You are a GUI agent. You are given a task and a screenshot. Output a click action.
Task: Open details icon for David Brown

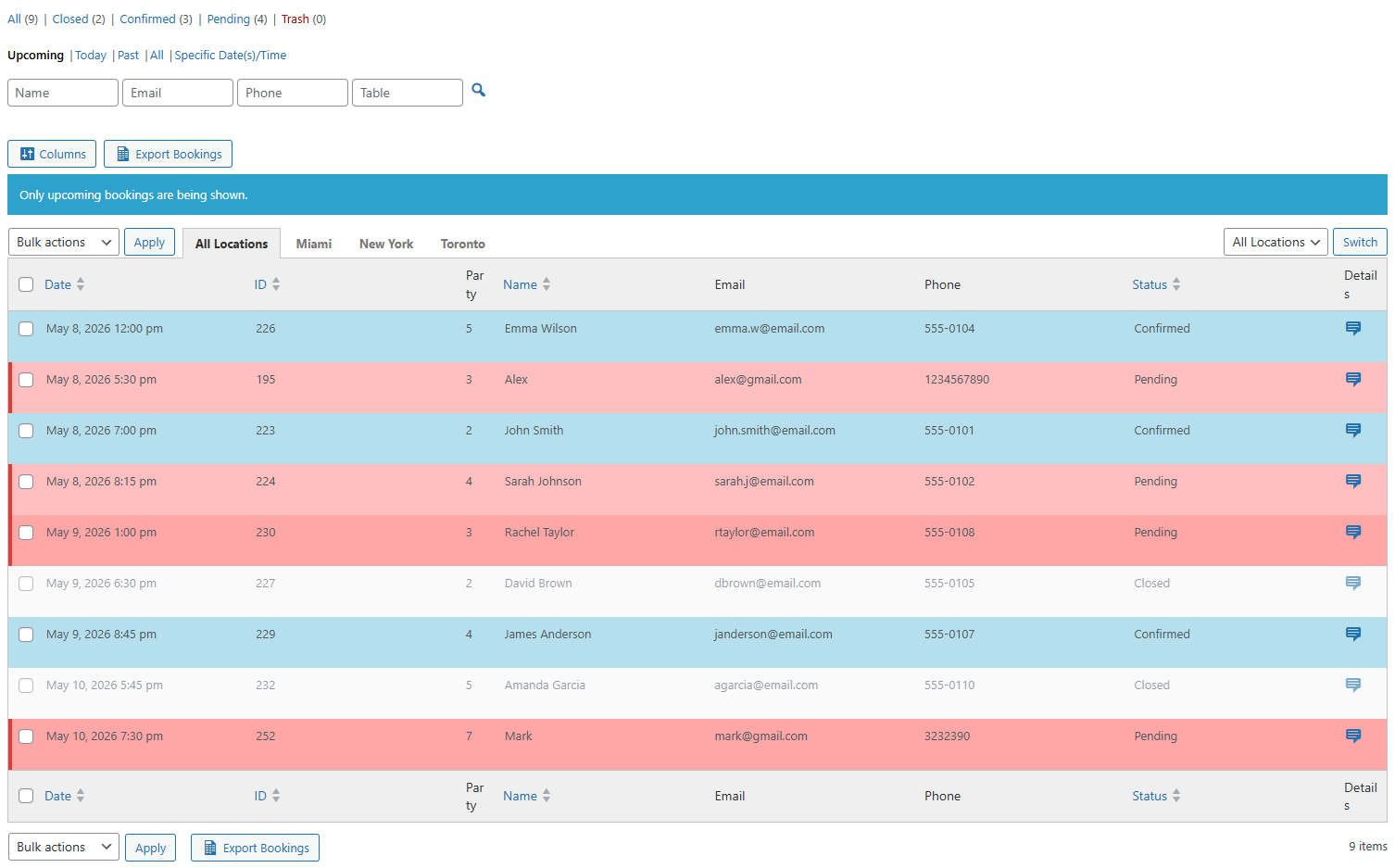click(1352, 584)
